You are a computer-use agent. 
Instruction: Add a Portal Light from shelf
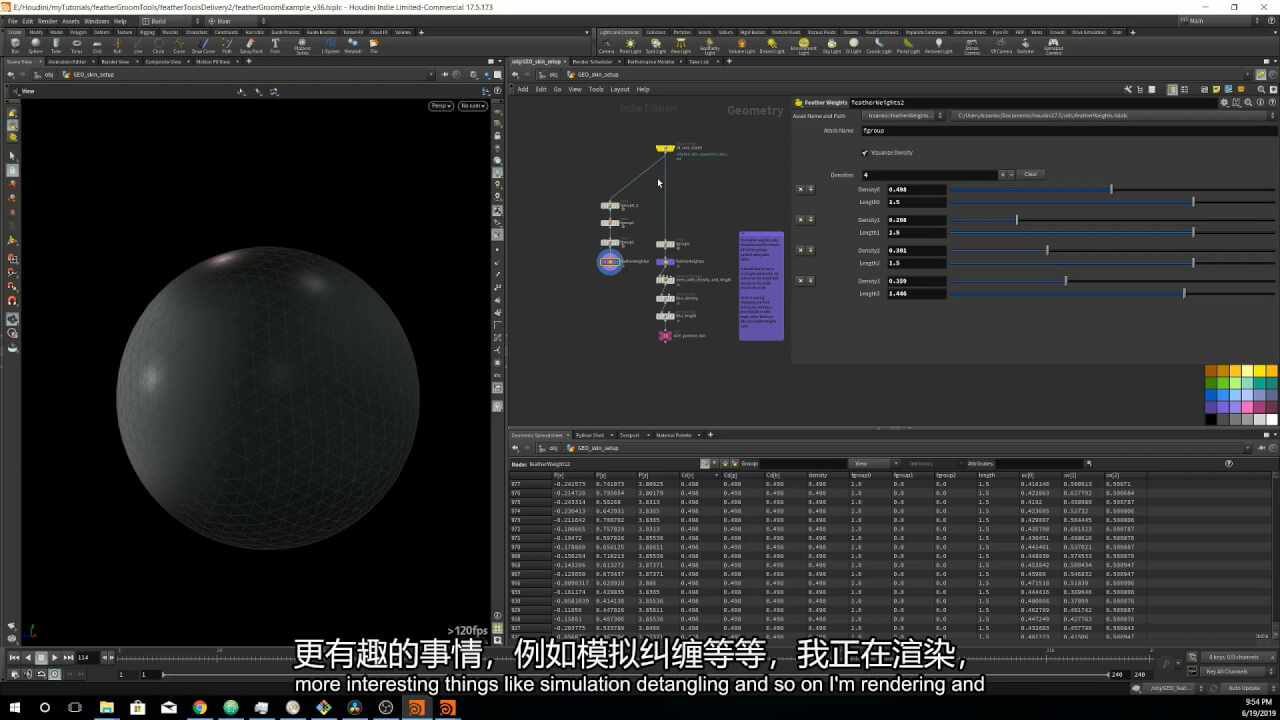pyautogui.click(x=907, y=46)
